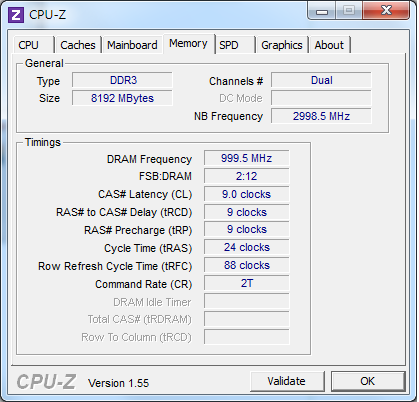Click the CPU-Z title bar text
Image resolution: width=419 pixels, height=402 pixels.
tap(48, 15)
